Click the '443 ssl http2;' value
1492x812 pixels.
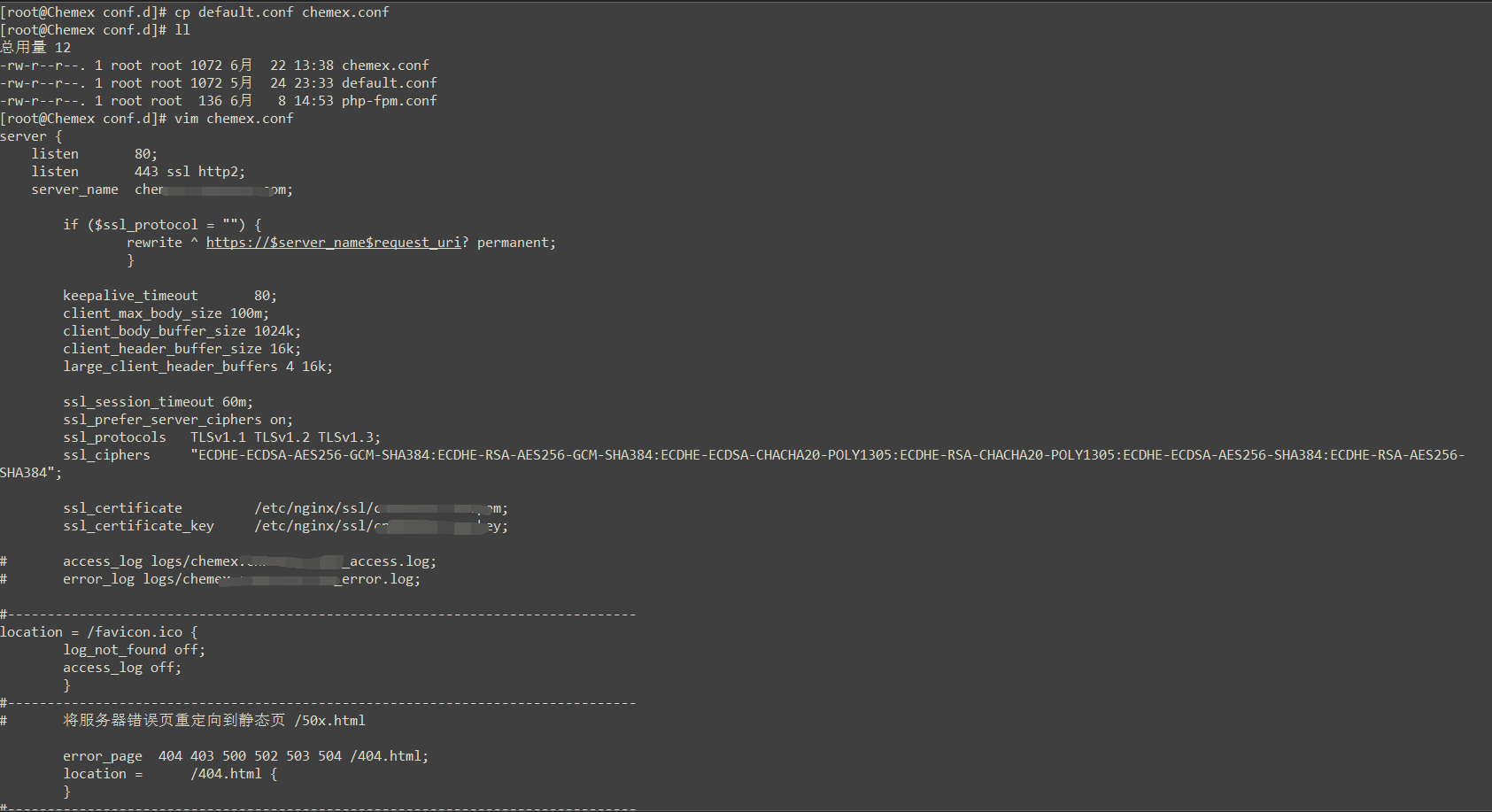pos(189,172)
